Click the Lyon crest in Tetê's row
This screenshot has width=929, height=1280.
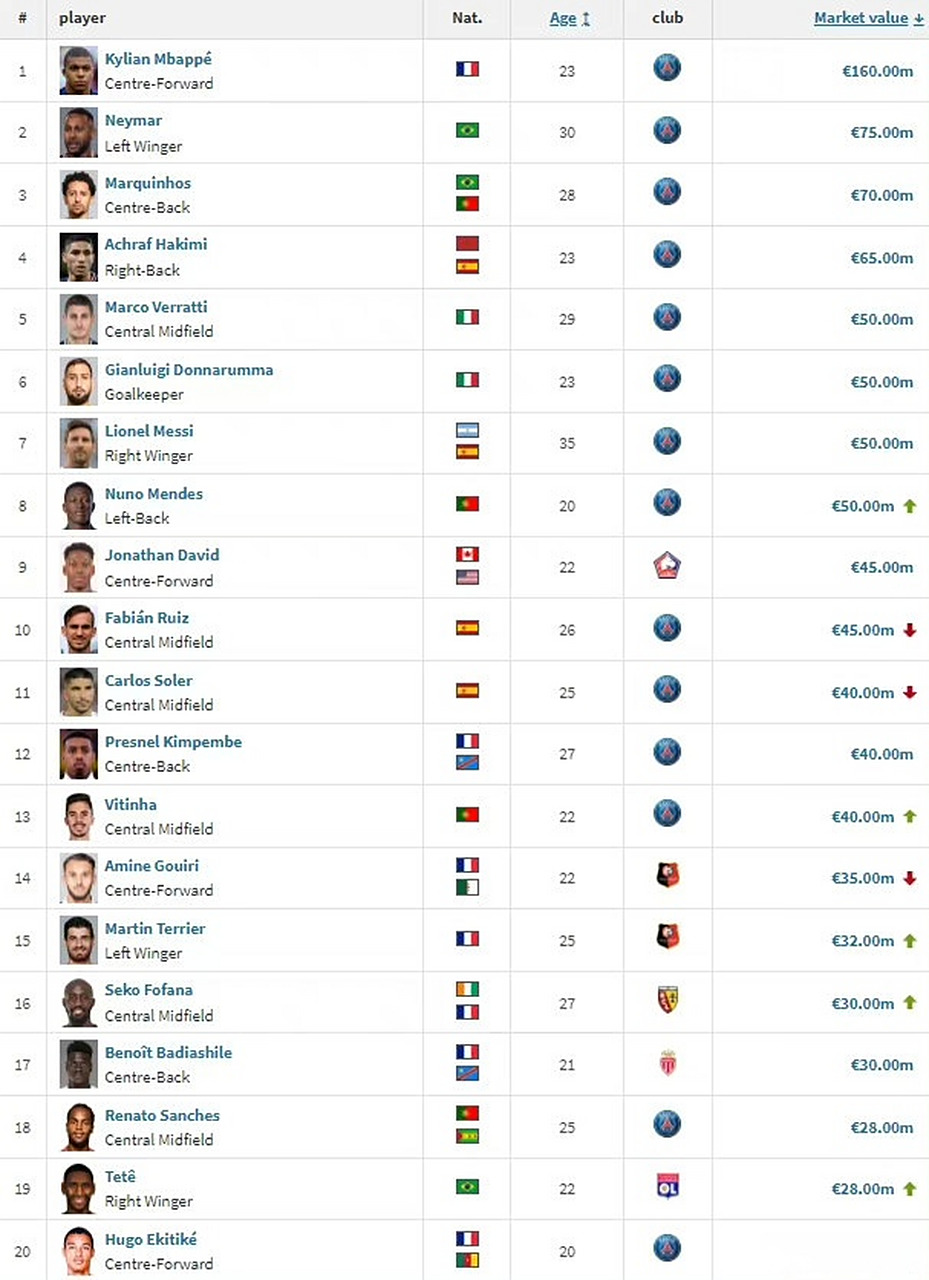point(667,1187)
